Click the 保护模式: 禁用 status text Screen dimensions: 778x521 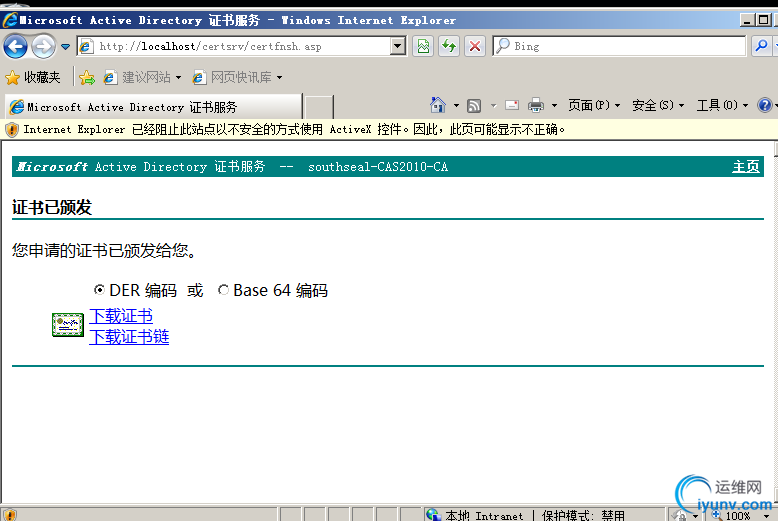583,516
